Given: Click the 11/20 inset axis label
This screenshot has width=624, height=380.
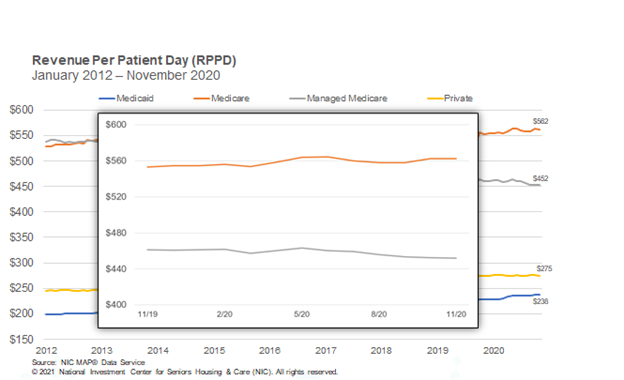Looking at the screenshot, I should [456, 314].
